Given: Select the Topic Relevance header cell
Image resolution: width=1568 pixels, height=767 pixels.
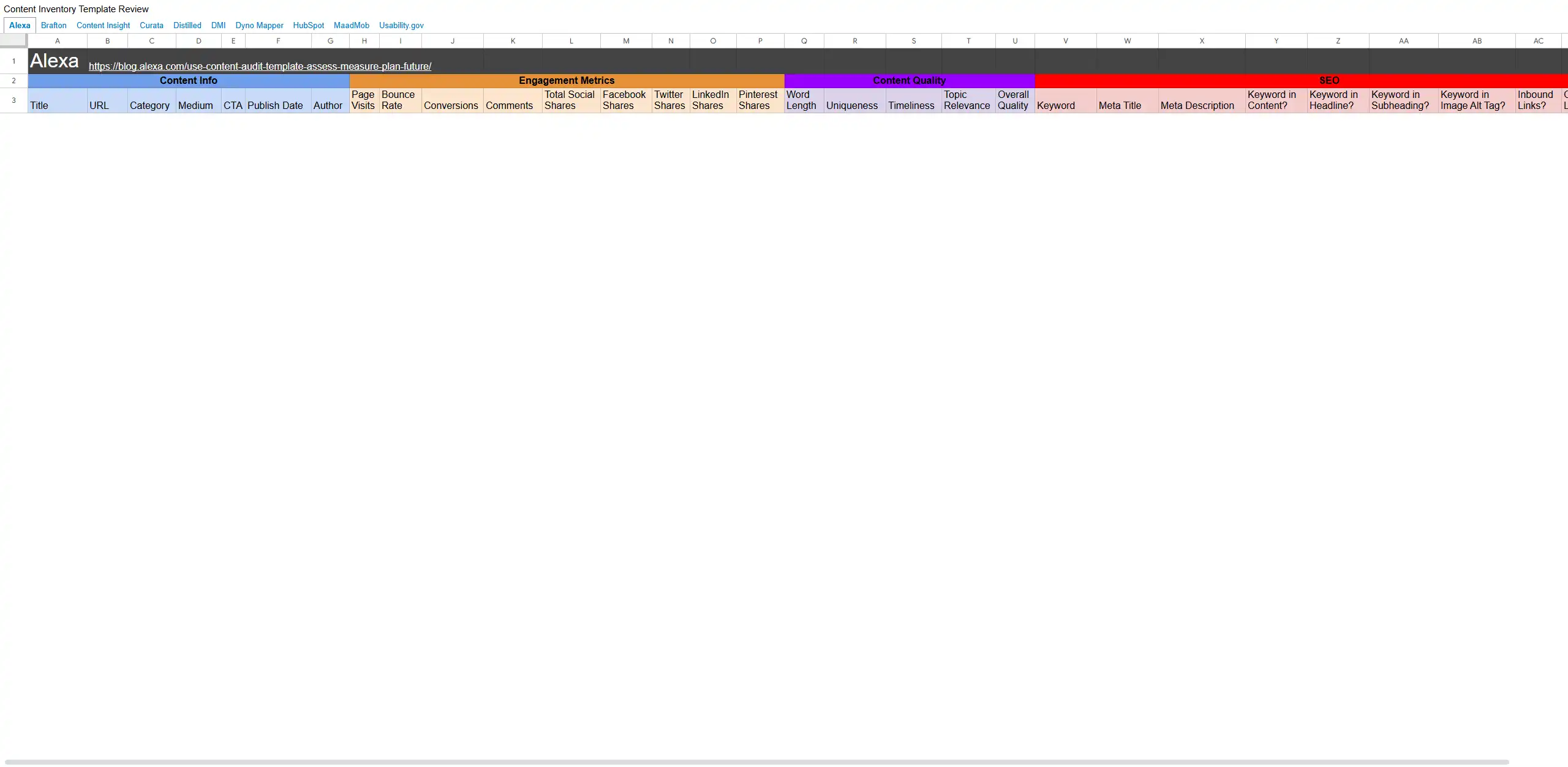Looking at the screenshot, I should pyautogui.click(x=969, y=100).
